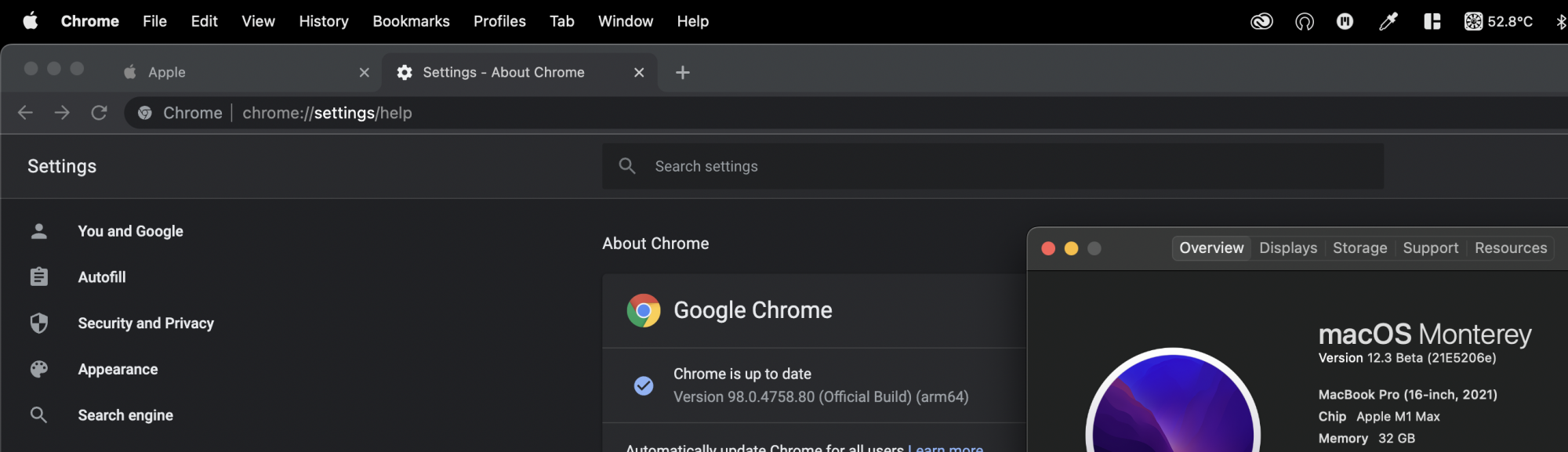This screenshot has height=452, width=1568.
Task: Click the Creative Cloud menu bar icon
Action: tap(1261, 21)
